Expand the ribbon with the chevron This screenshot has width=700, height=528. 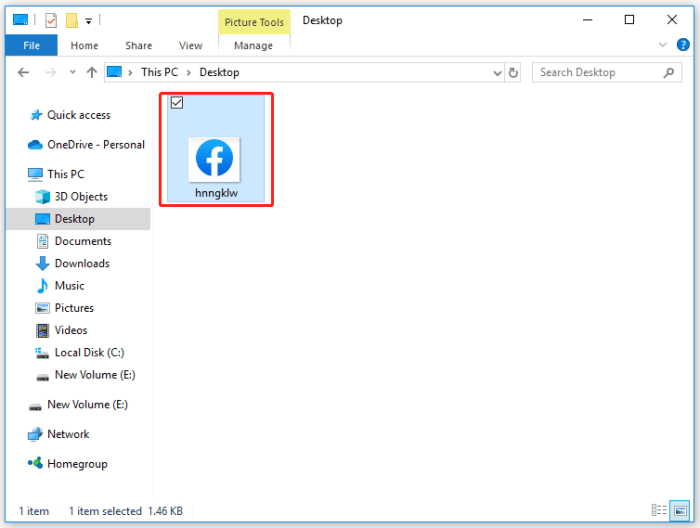(662, 45)
